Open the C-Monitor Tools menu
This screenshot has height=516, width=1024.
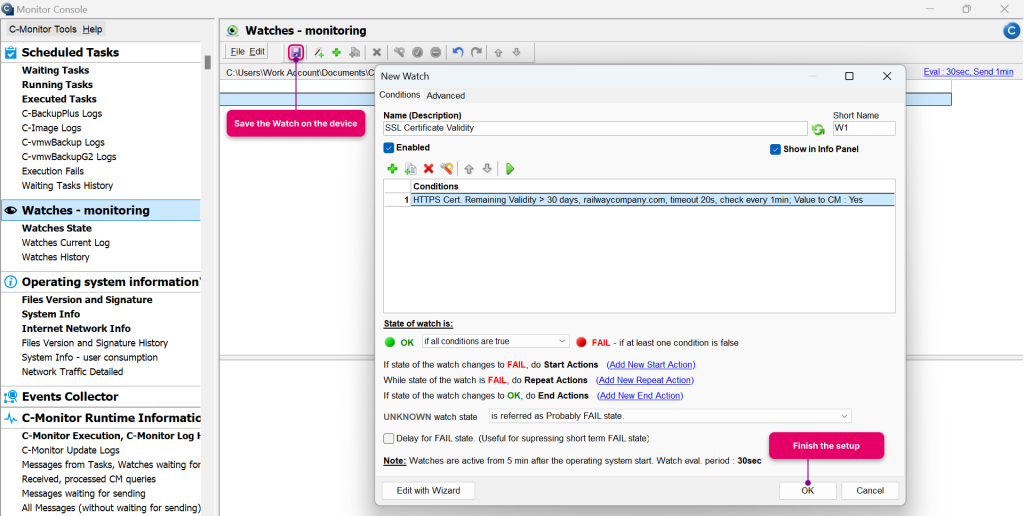point(43,29)
